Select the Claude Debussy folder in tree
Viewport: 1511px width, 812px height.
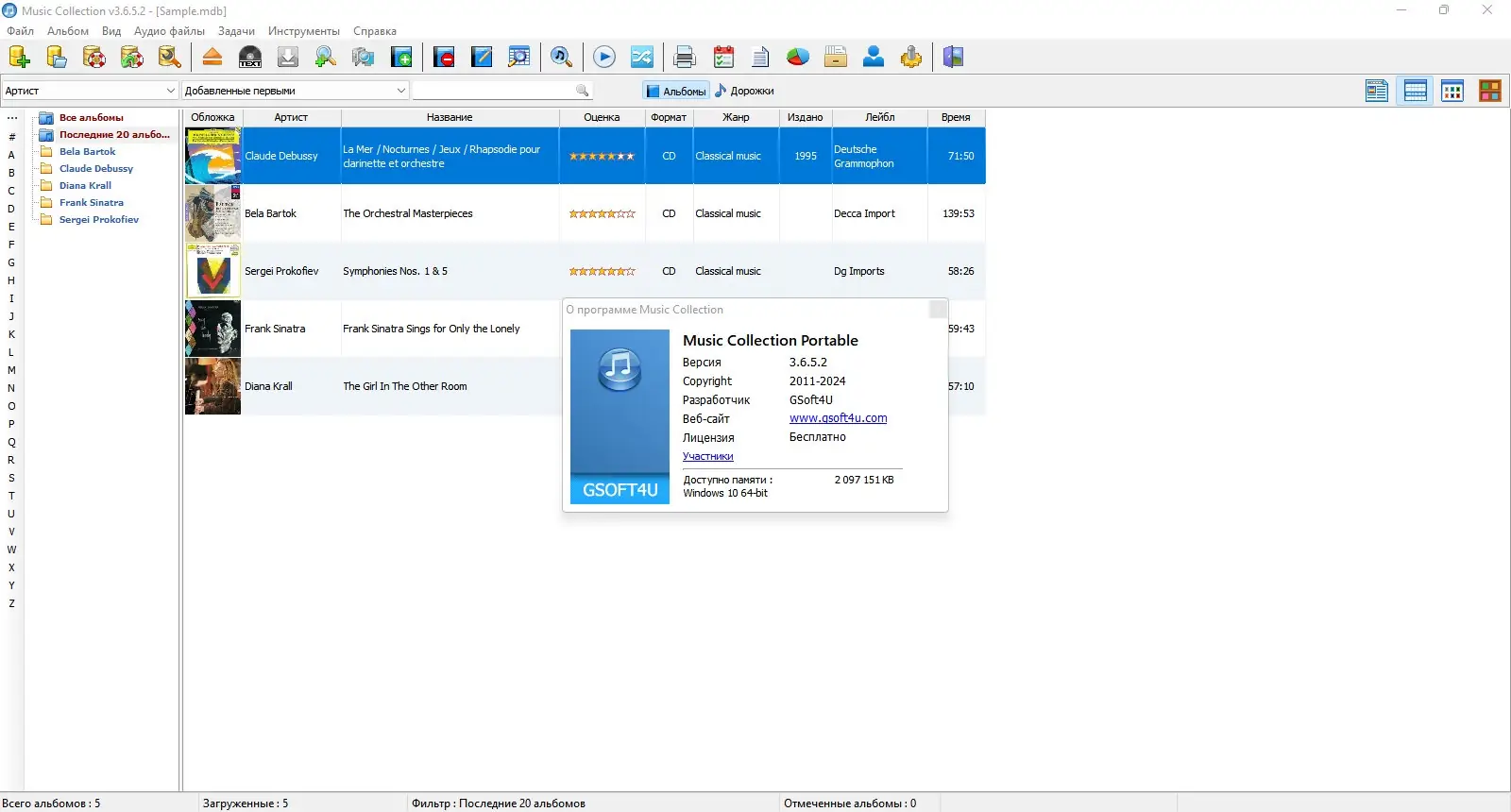[x=95, y=169]
